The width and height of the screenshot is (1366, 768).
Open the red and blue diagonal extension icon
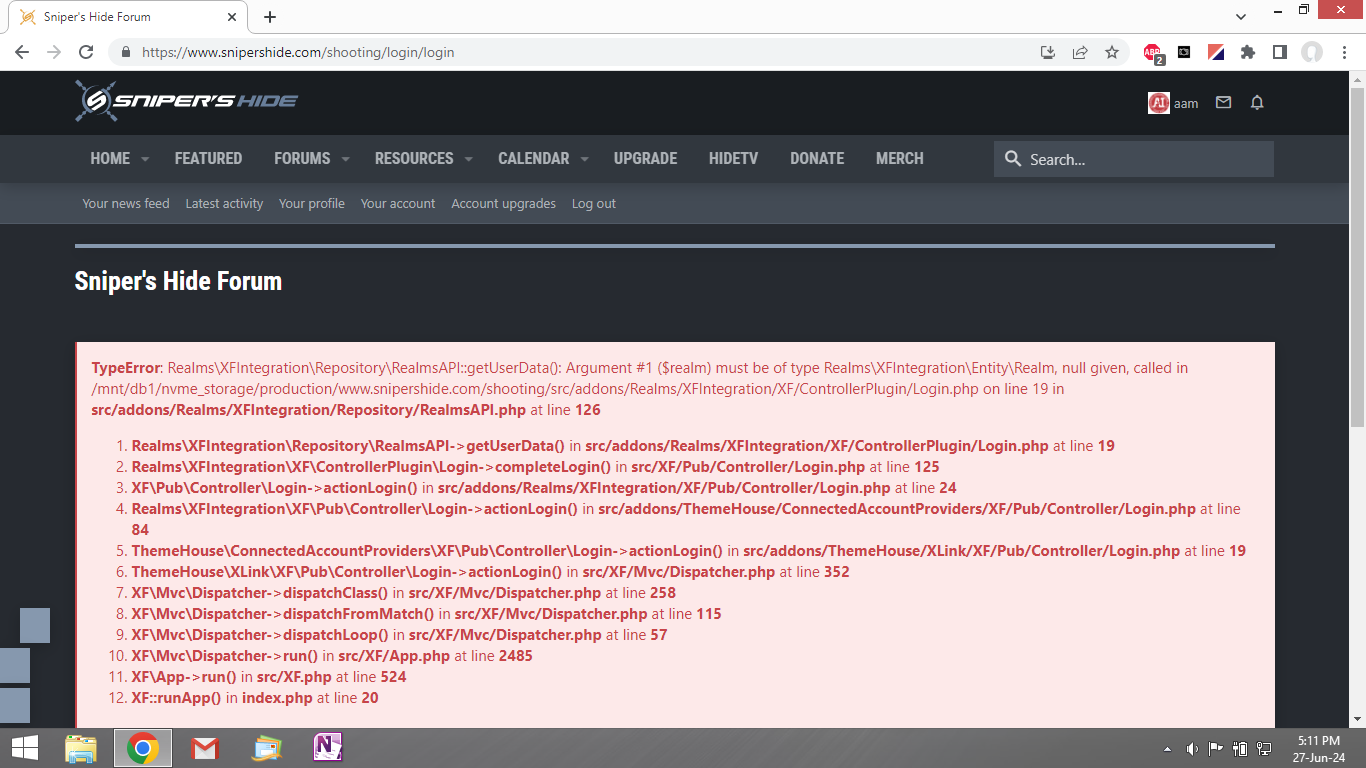coord(1216,52)
